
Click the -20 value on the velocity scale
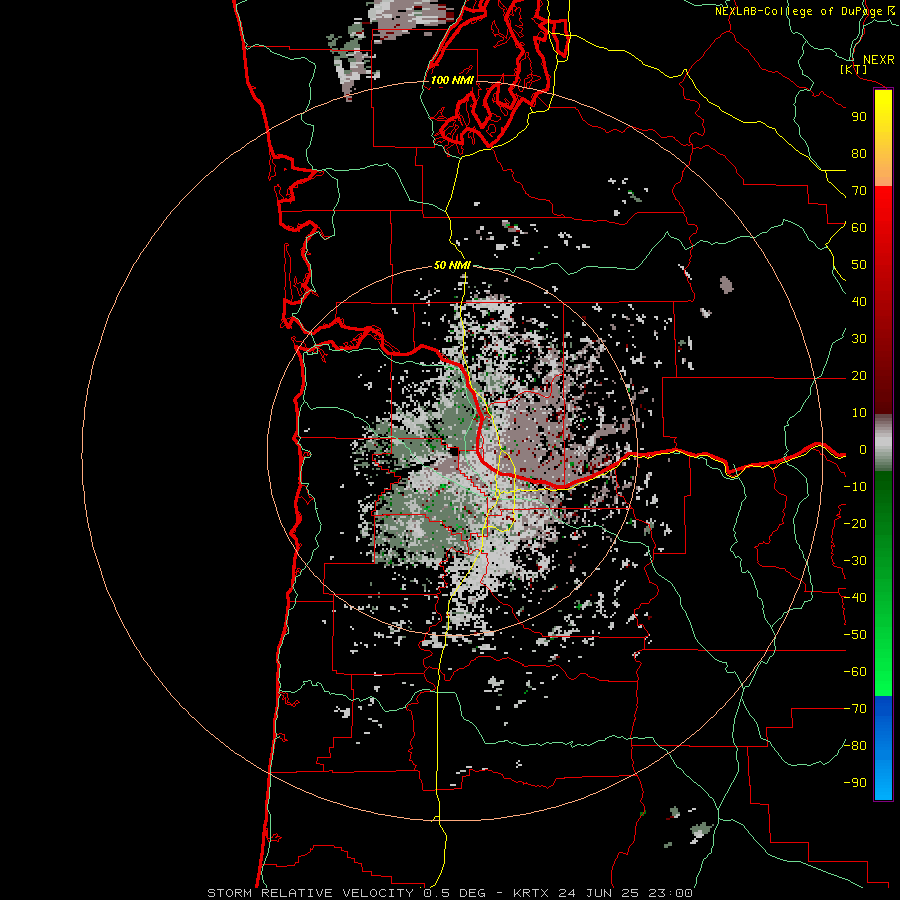(x=855, y=524)
